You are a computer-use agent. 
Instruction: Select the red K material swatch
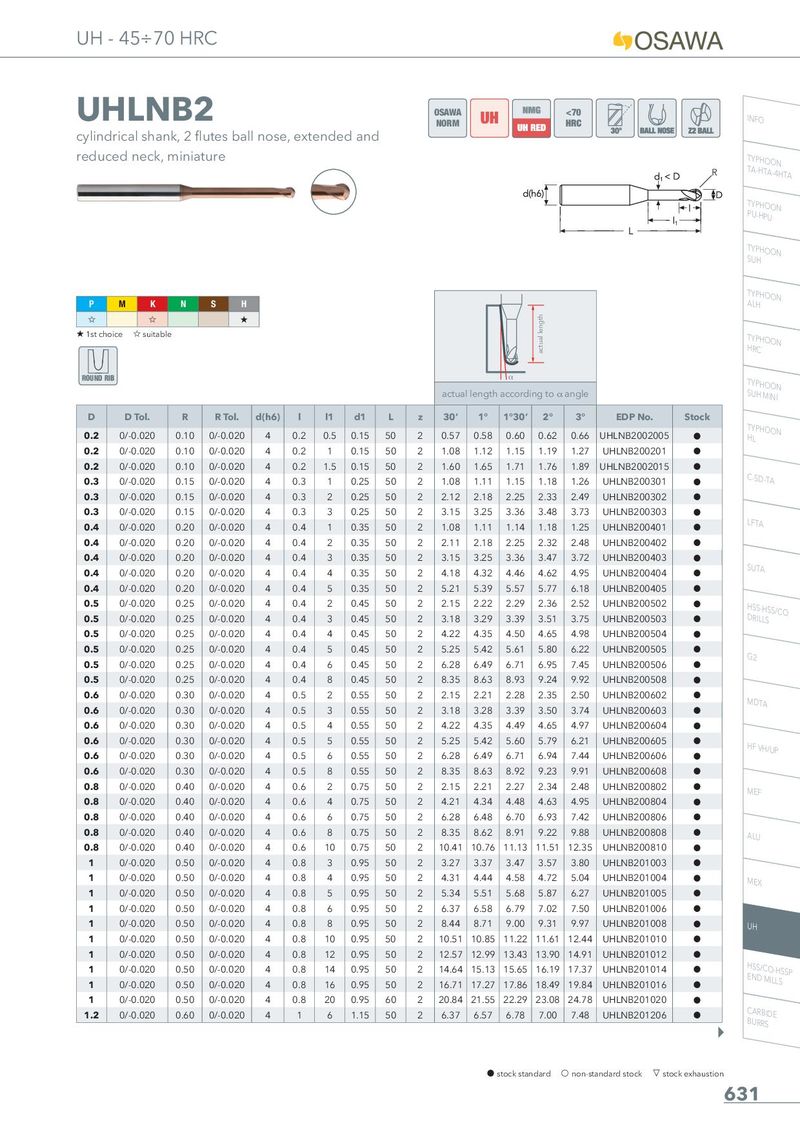click(x=152, y=304)
